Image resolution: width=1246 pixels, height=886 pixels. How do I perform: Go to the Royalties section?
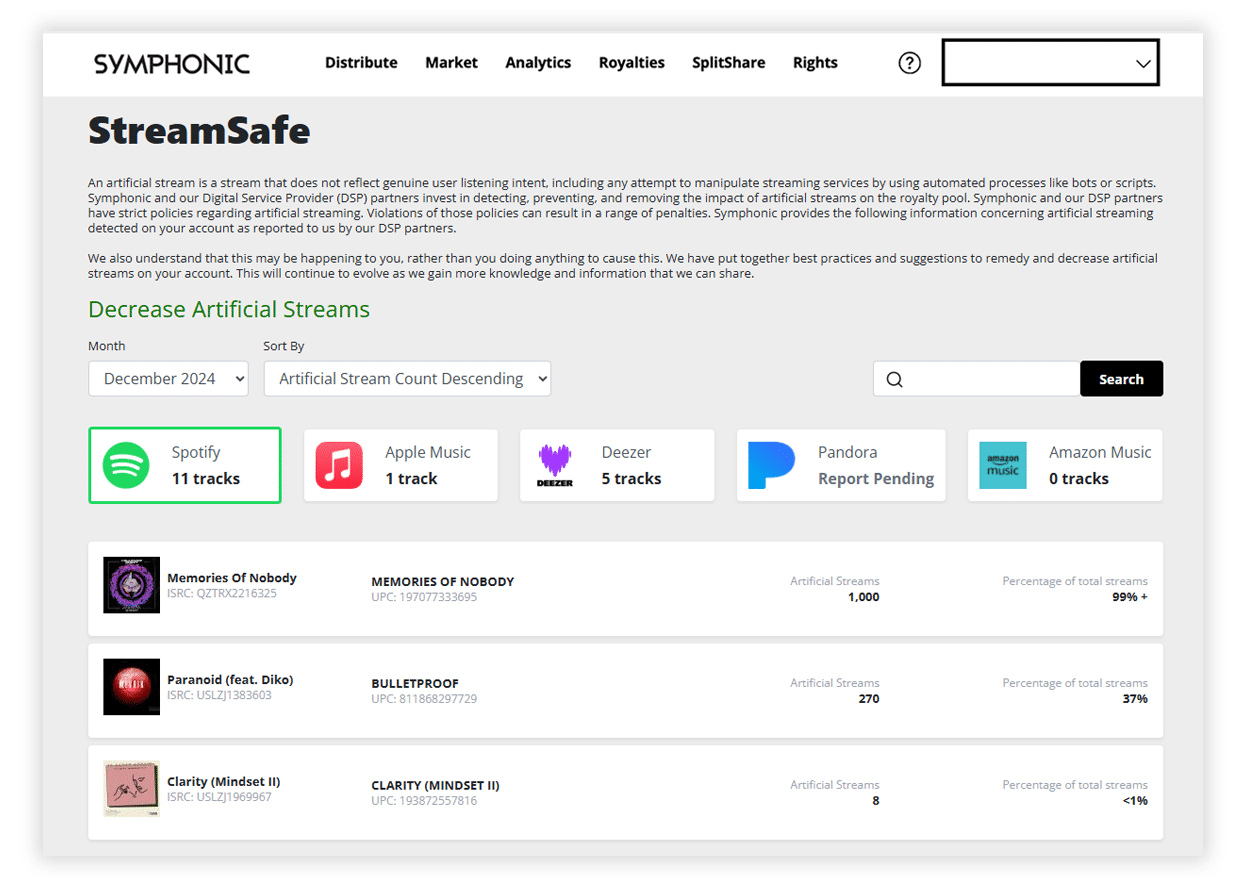coord(631,62)
